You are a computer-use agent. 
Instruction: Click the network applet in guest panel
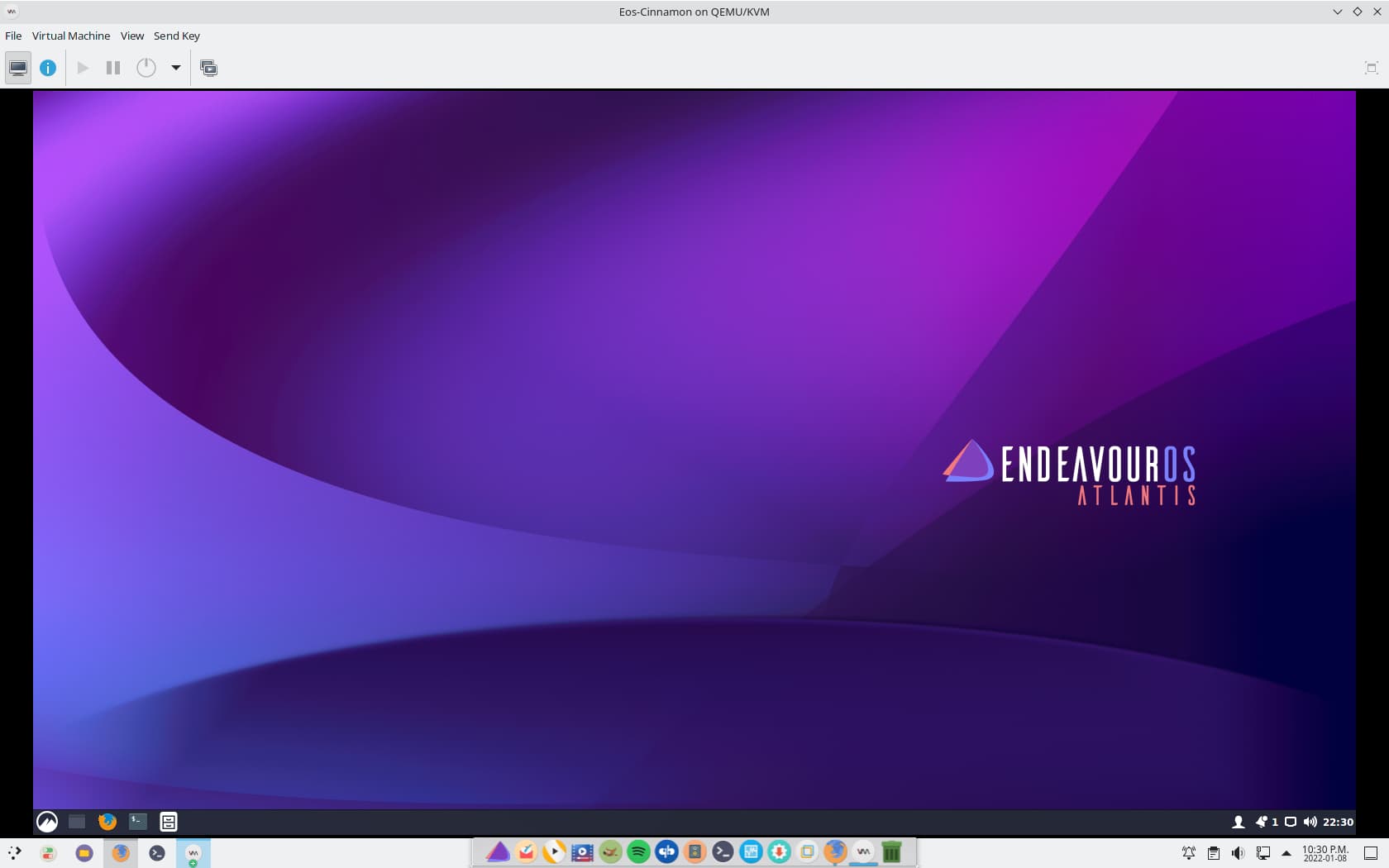(1291, 822)
